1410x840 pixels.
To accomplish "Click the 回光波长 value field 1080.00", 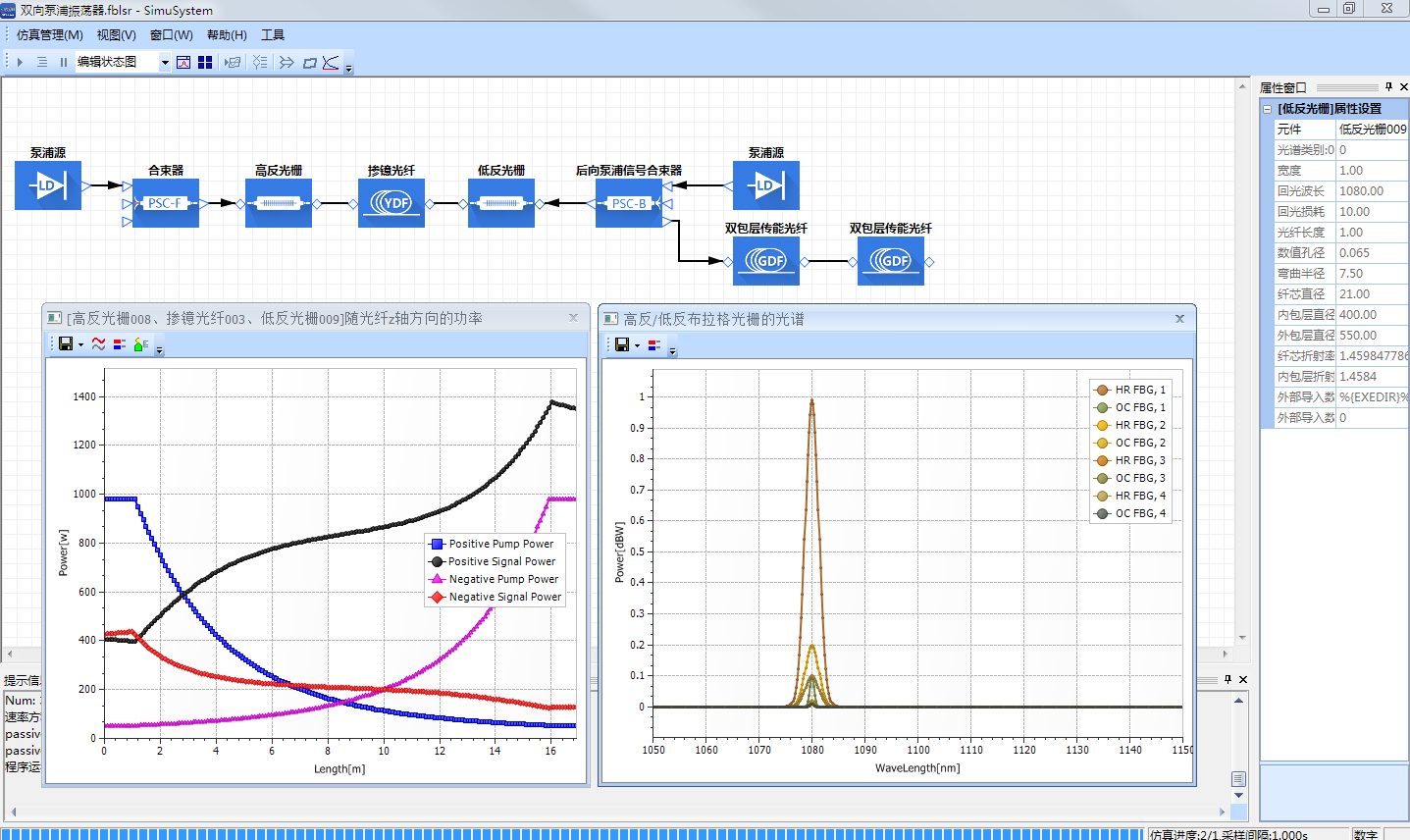I will click(1371, 191).
